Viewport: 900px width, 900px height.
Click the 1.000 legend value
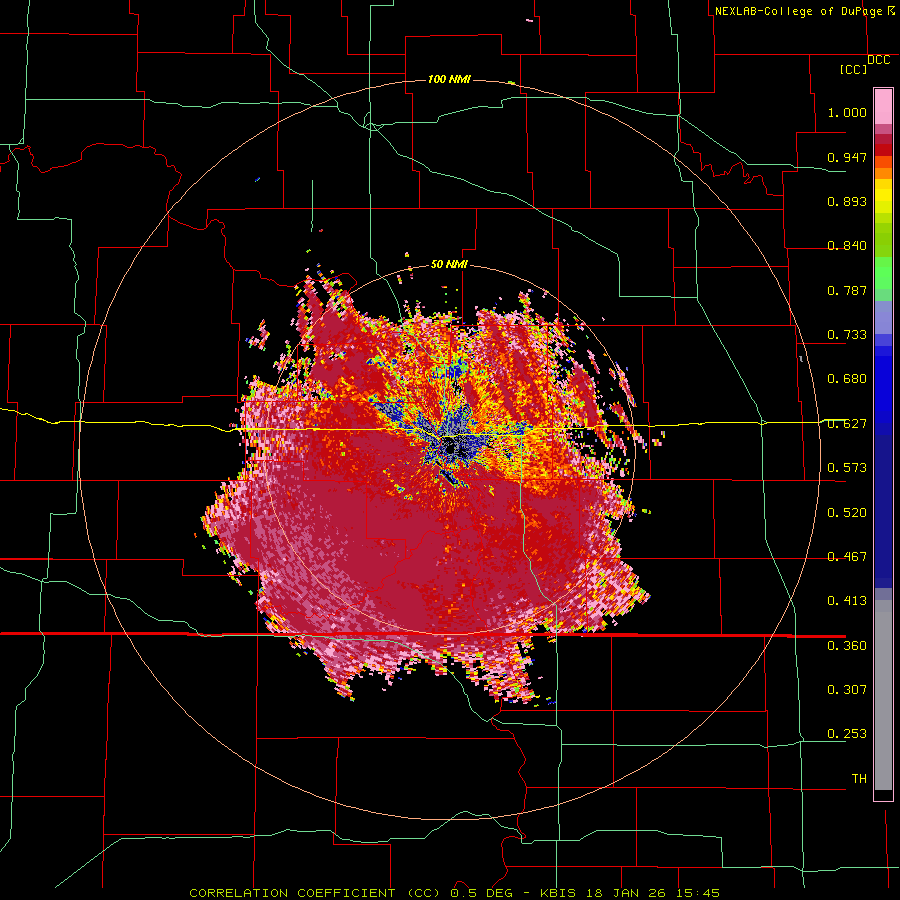[847, 112]
